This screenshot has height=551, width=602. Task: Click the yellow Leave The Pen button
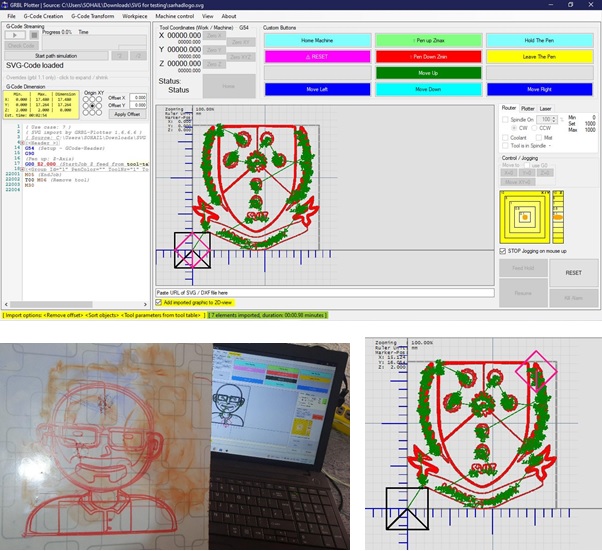[x=539, y=56]
